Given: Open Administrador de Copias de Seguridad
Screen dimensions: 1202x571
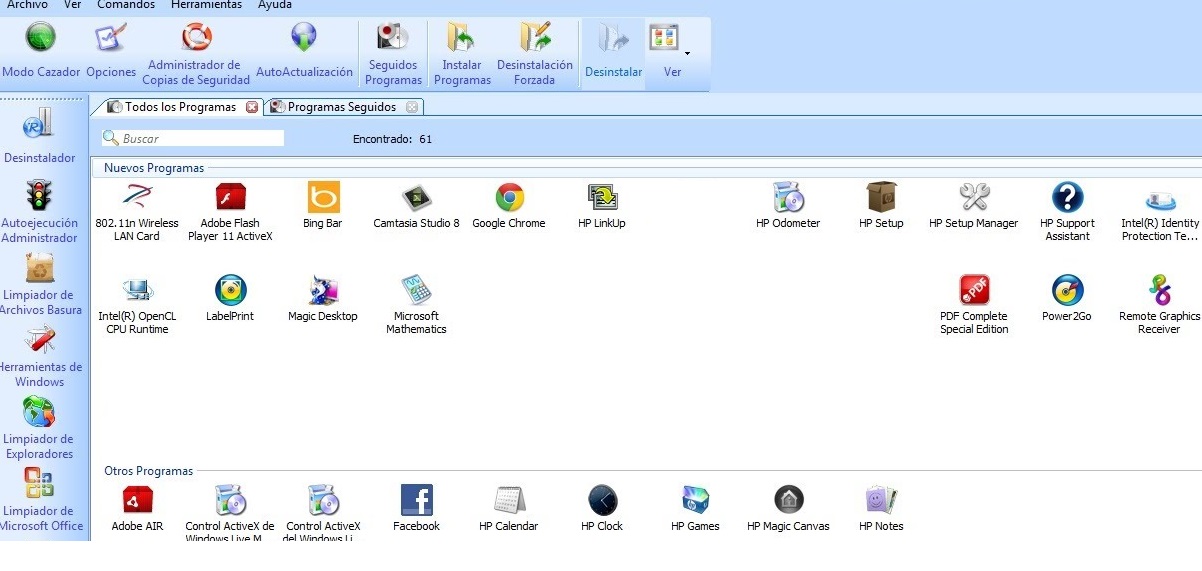Looking at the screenshot, I should 196,55.
